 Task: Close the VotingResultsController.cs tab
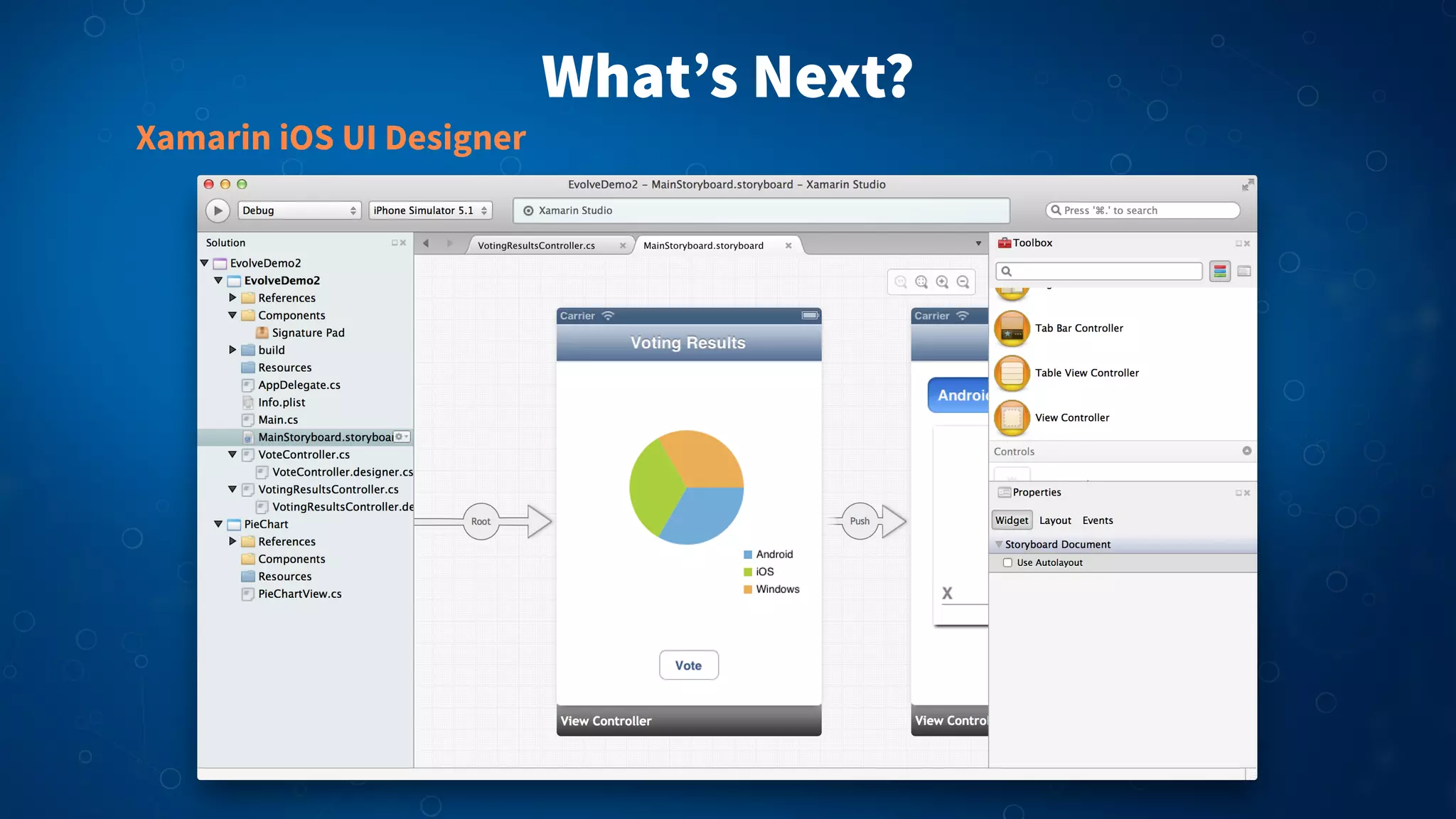tap(623, 245)
